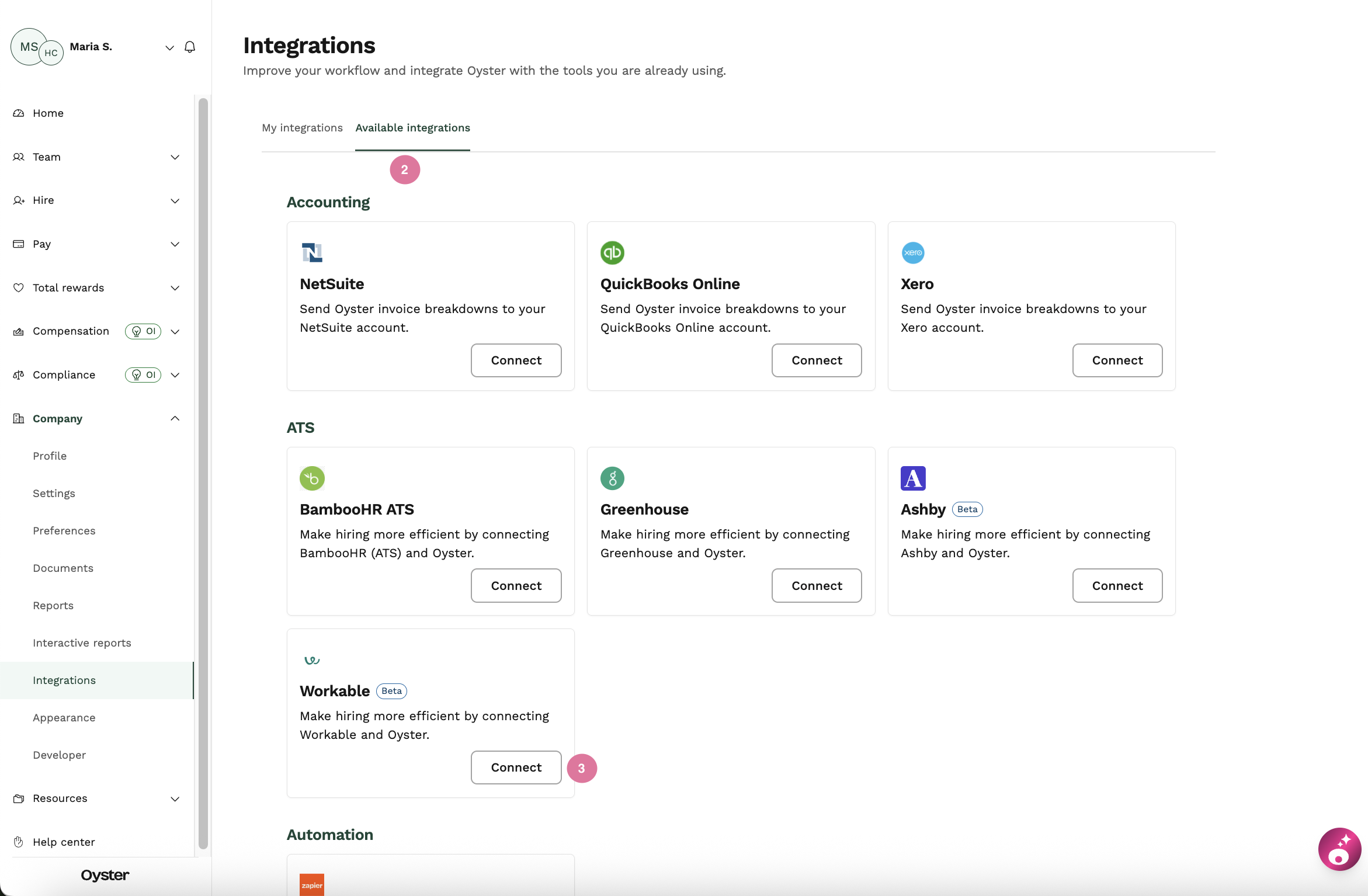Click the Xero logo
1368x896 pixels.
(913, 253)
